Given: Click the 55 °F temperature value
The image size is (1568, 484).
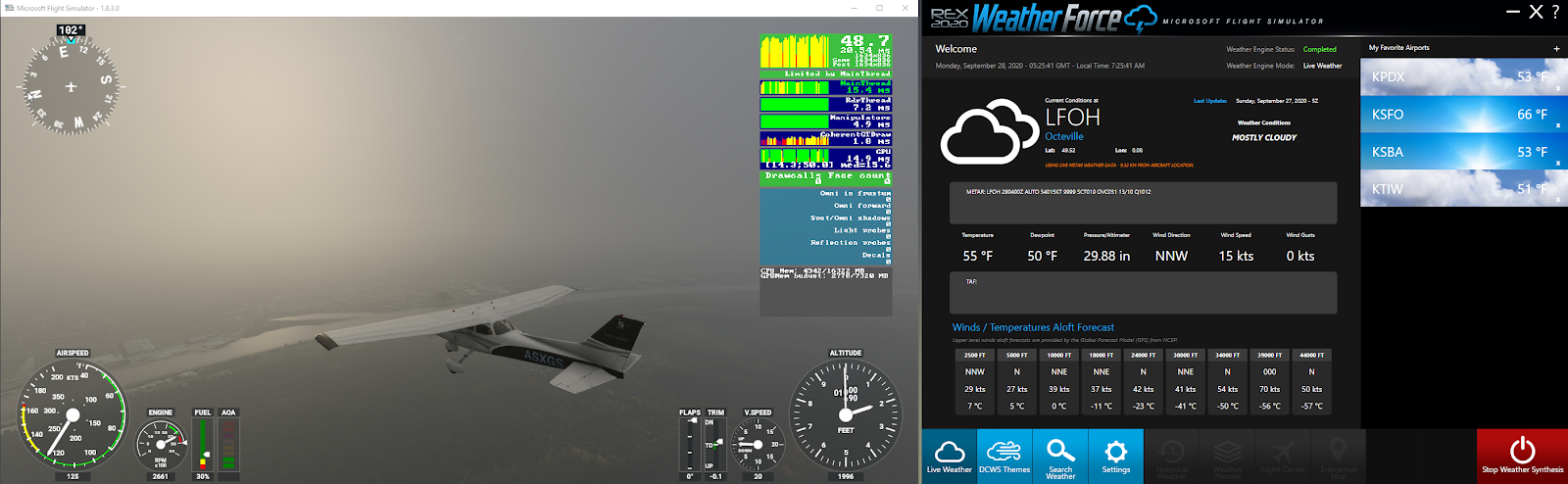Looking at the screenshot, I should pyautogui.click(x=977, y=256).
